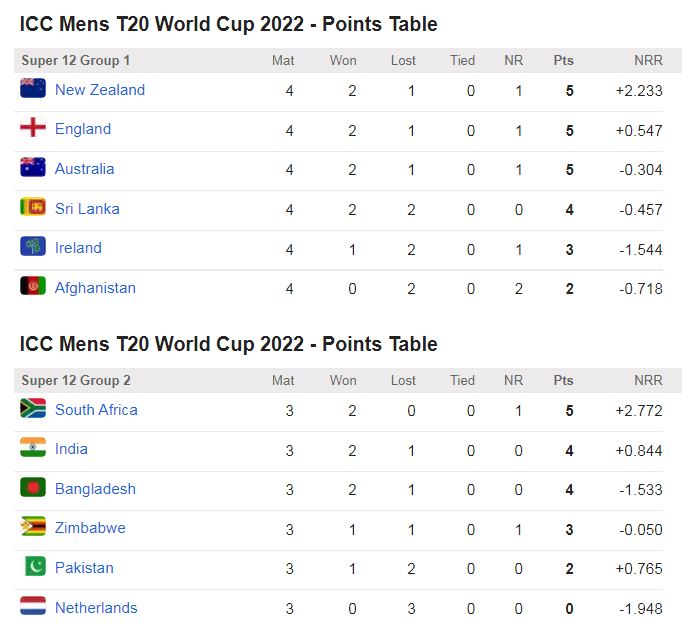
Task: Select the Pakistan team link
Action: coord(84,568)
